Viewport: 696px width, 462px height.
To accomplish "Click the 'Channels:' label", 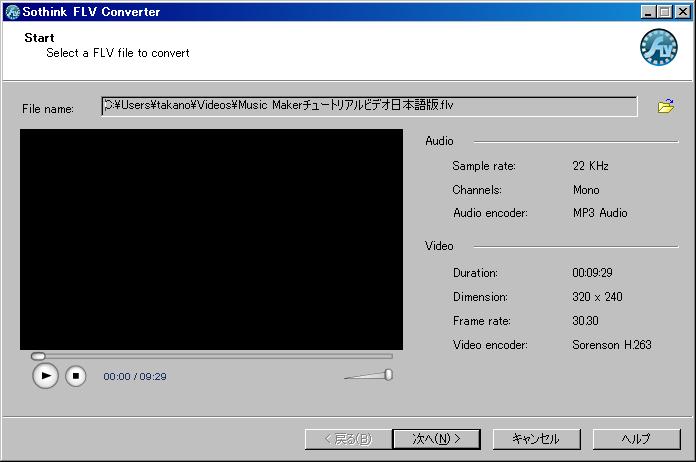I will [x=477, y=190].
